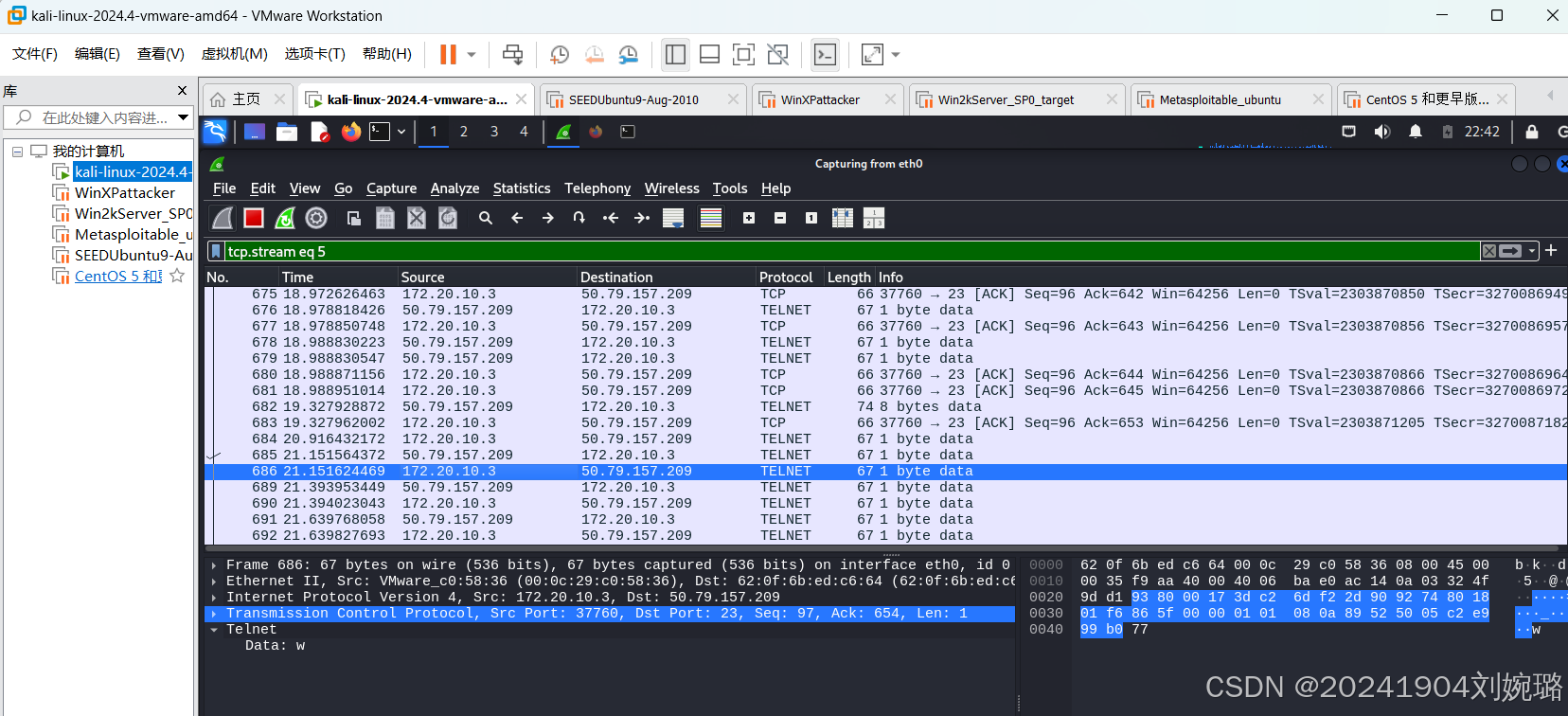The image size is (1568, 716).
Task: Restart the current capture
Action: pyautogui.click(x=285, y=219)
